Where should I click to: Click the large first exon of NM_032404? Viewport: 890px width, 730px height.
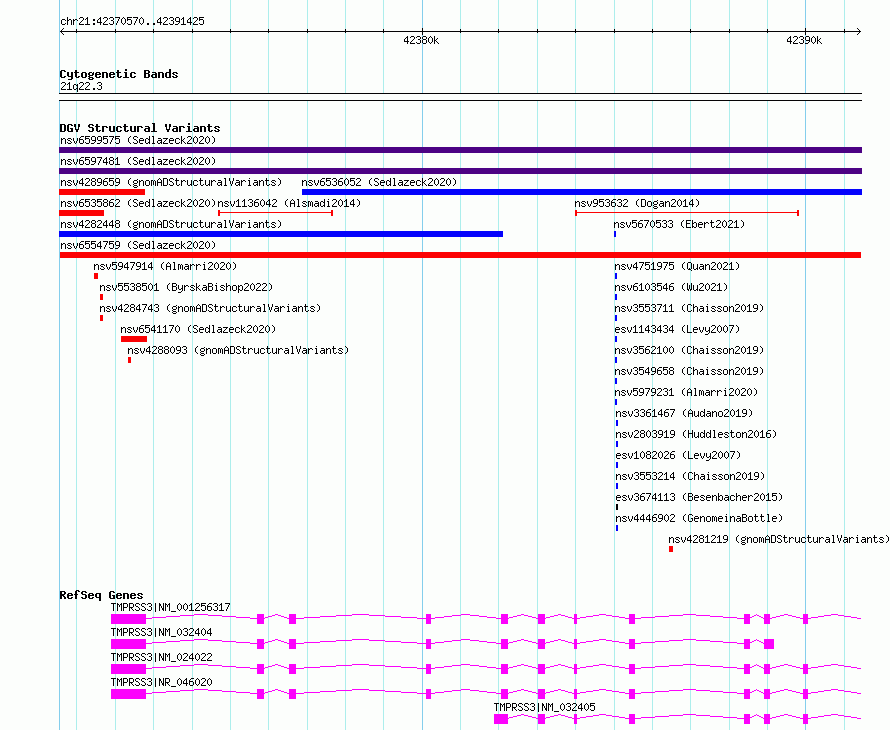[x=128, y=644]
